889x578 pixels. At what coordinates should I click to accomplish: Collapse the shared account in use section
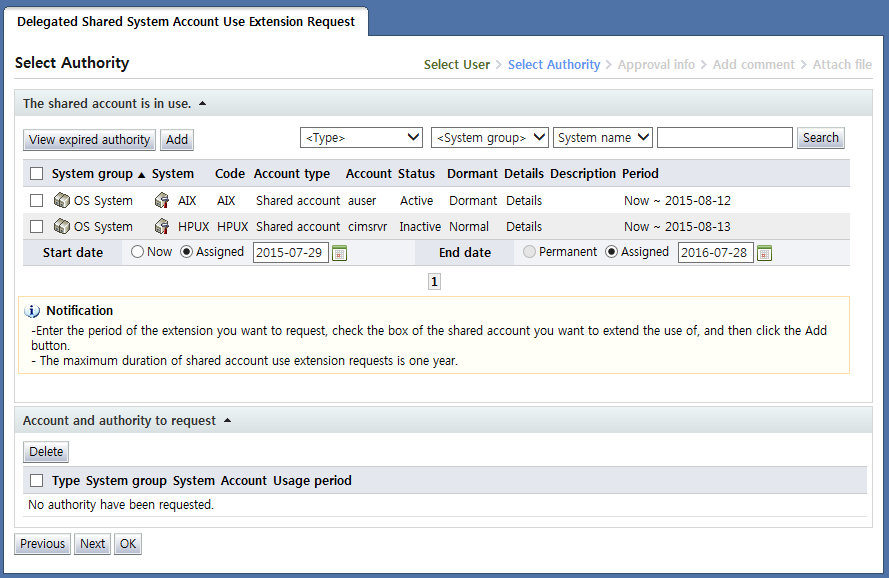pyautogui.click(x=202, y=103)
